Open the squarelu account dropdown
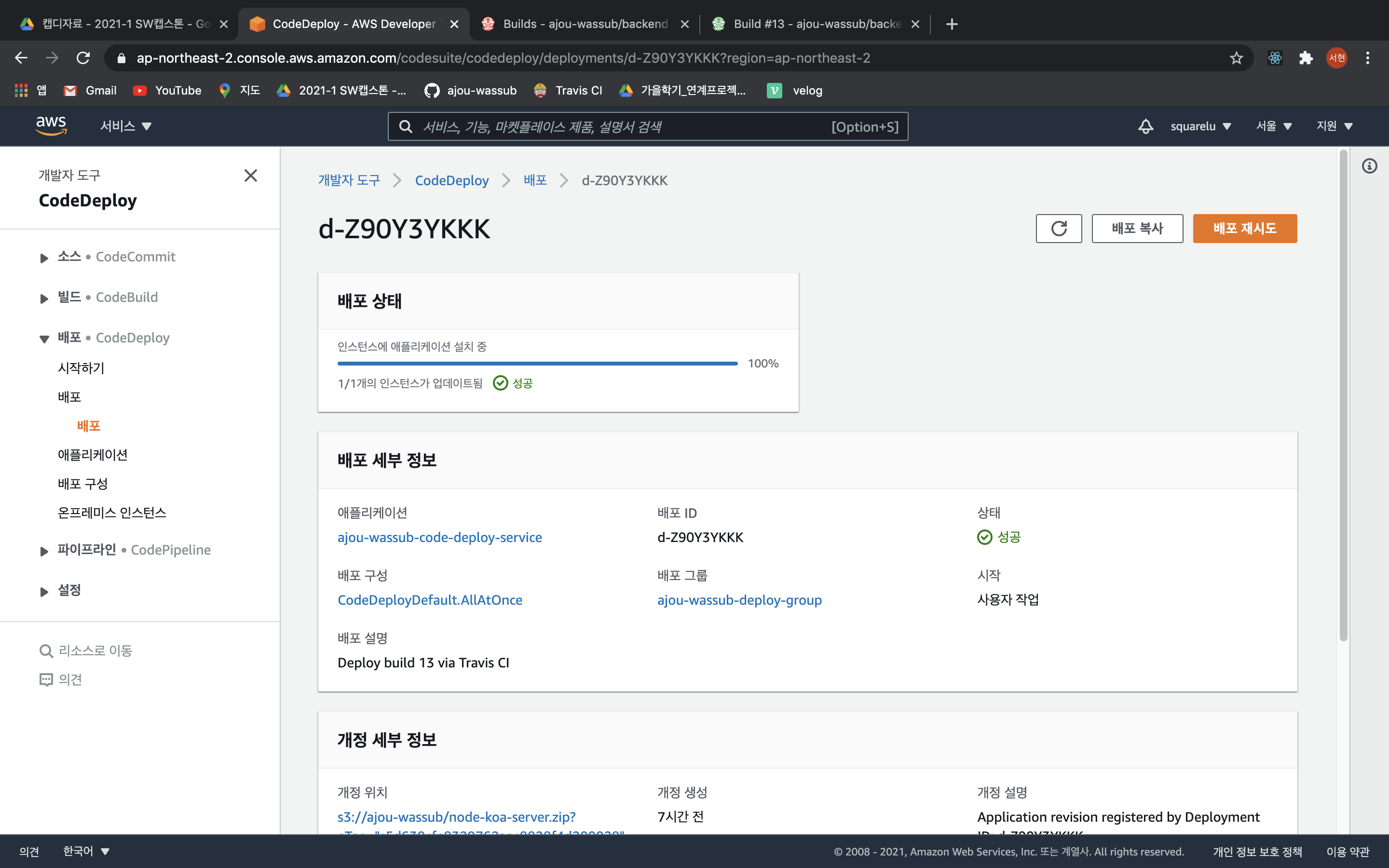The height and width of the screenshot is (868, 1389). click(x=1201, y=126)
